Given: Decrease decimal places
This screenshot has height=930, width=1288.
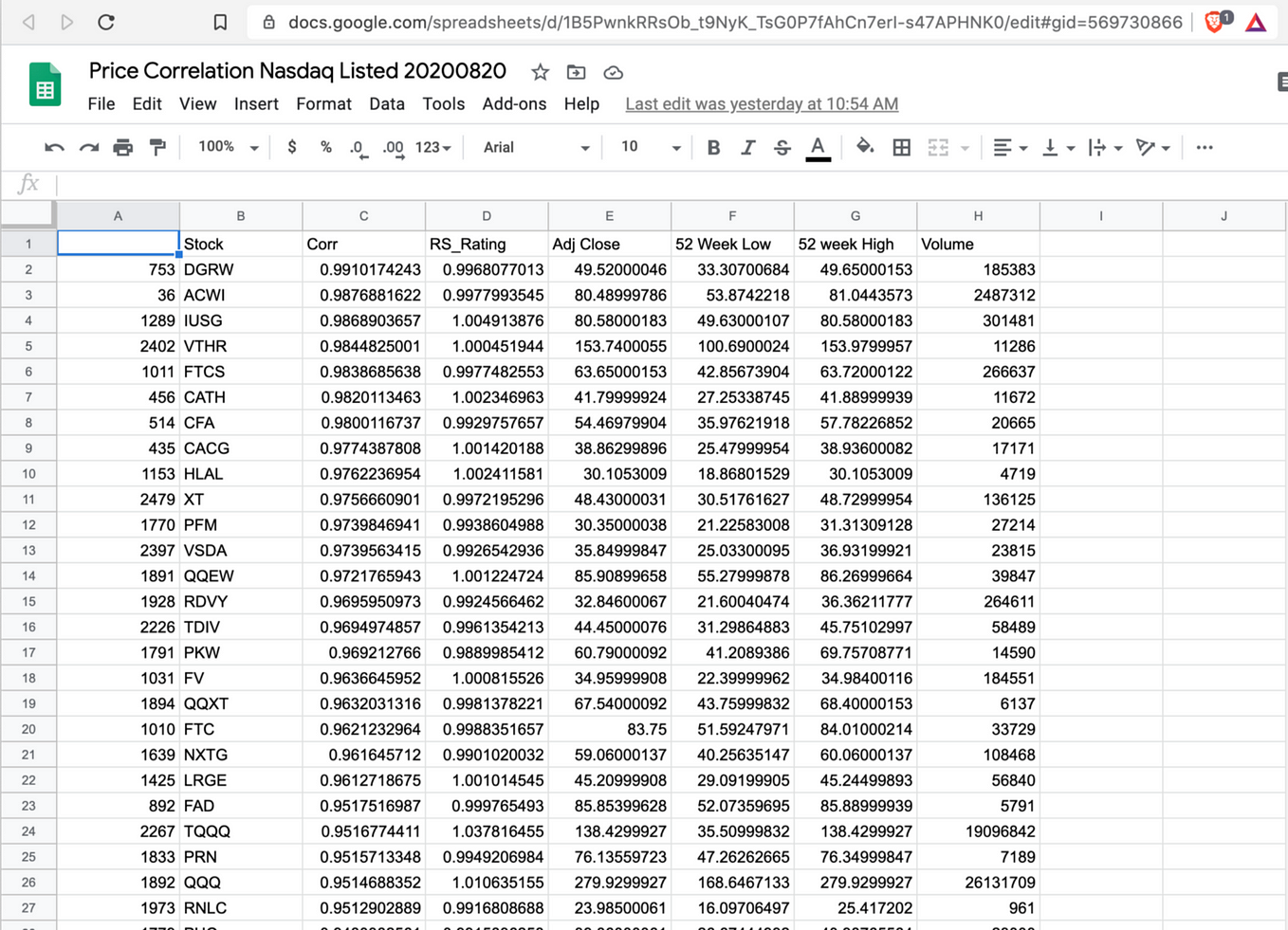Looking at the screenshot, I should click(x=358, y=148).
